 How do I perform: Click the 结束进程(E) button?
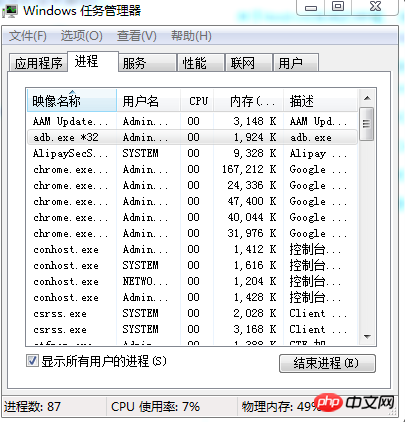(x=327, y=363)
